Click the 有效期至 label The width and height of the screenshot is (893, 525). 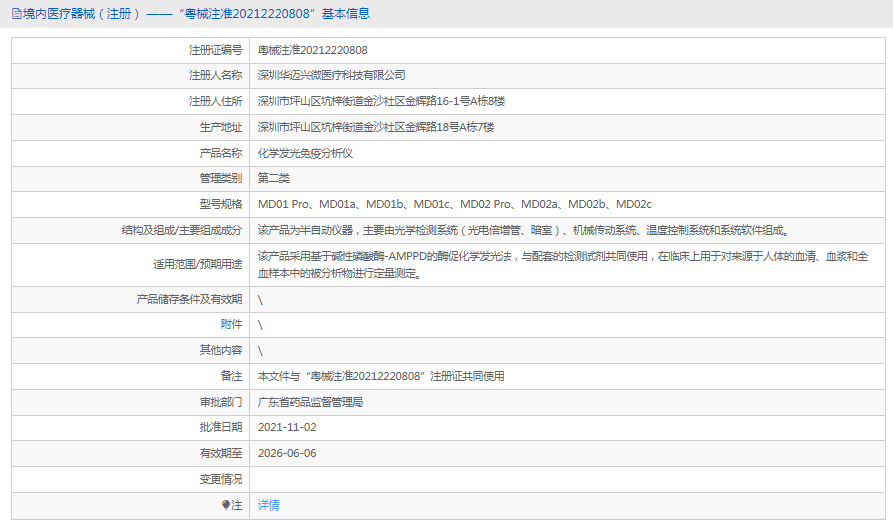click(220, 453)
